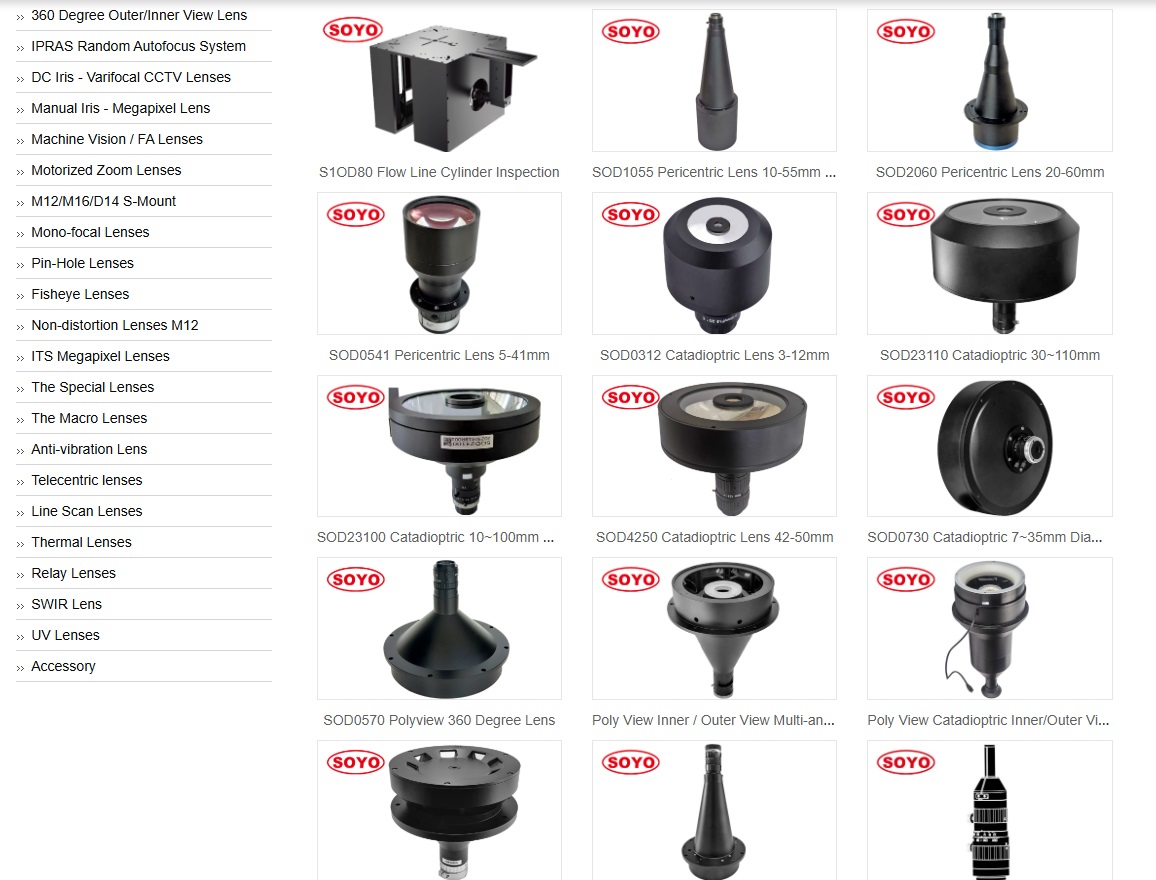Select the Machine Vision / FA Lenses category
This screenshot has width=1156, height=880.
tap(116, 139)
